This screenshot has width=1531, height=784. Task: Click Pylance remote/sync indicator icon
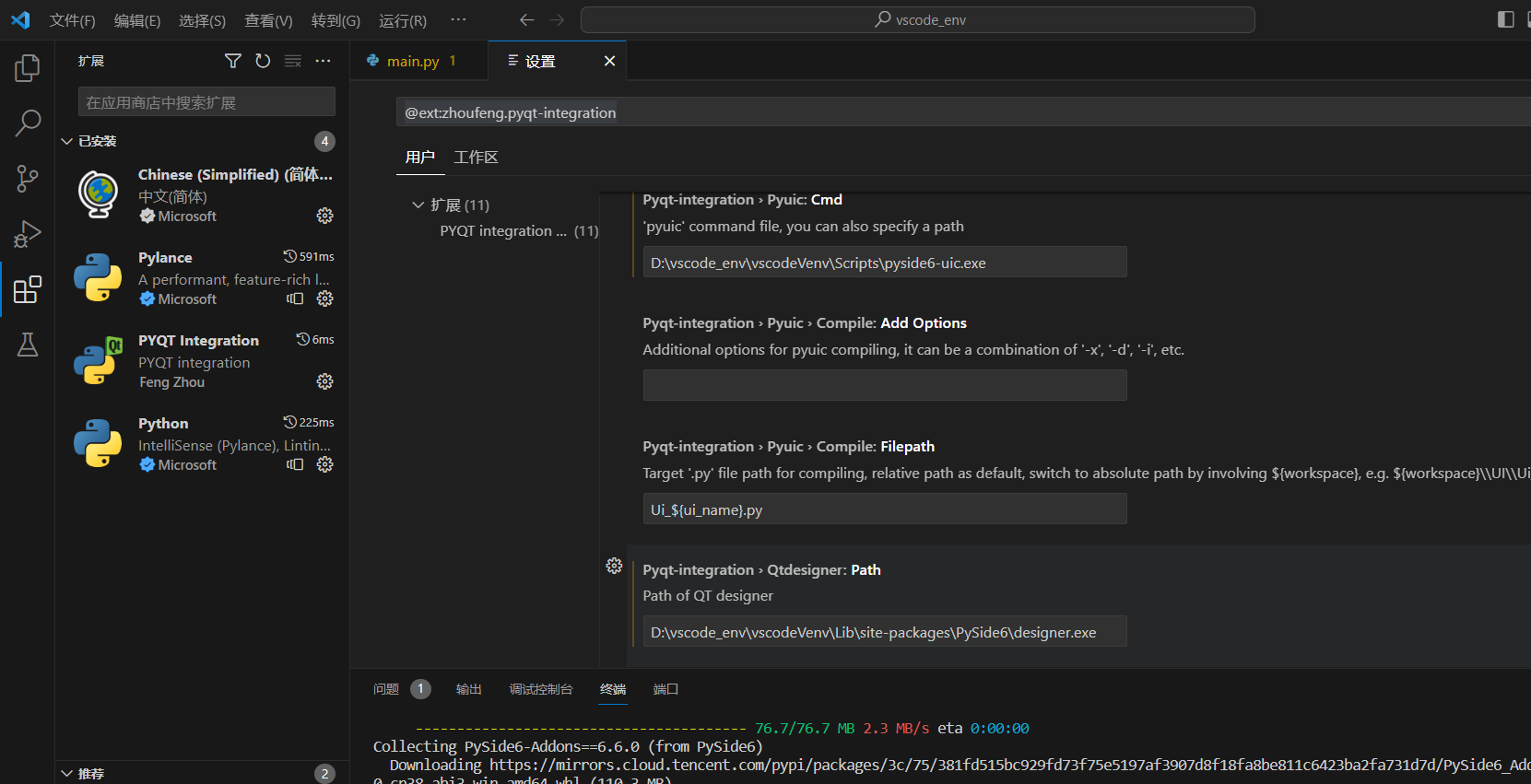pos(295,298)
